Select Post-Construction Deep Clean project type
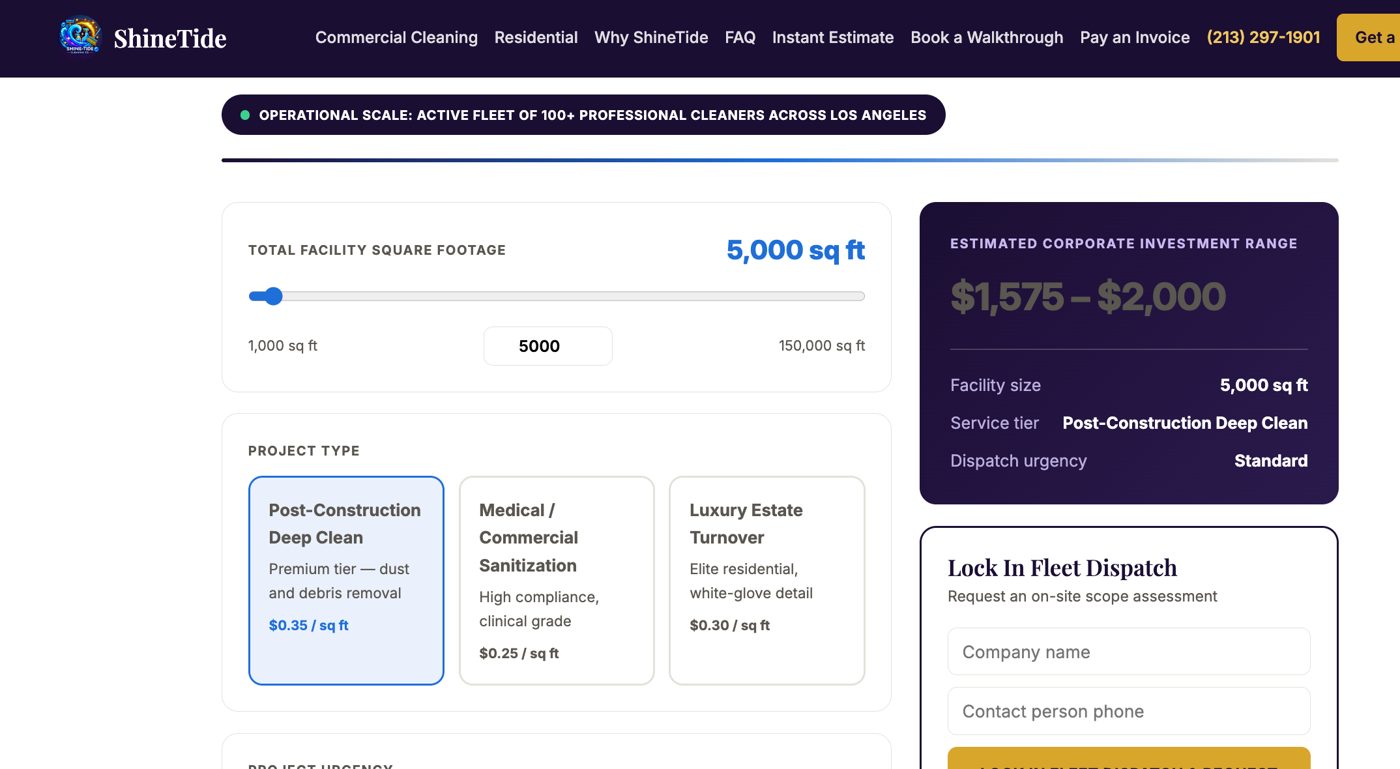 346,580
